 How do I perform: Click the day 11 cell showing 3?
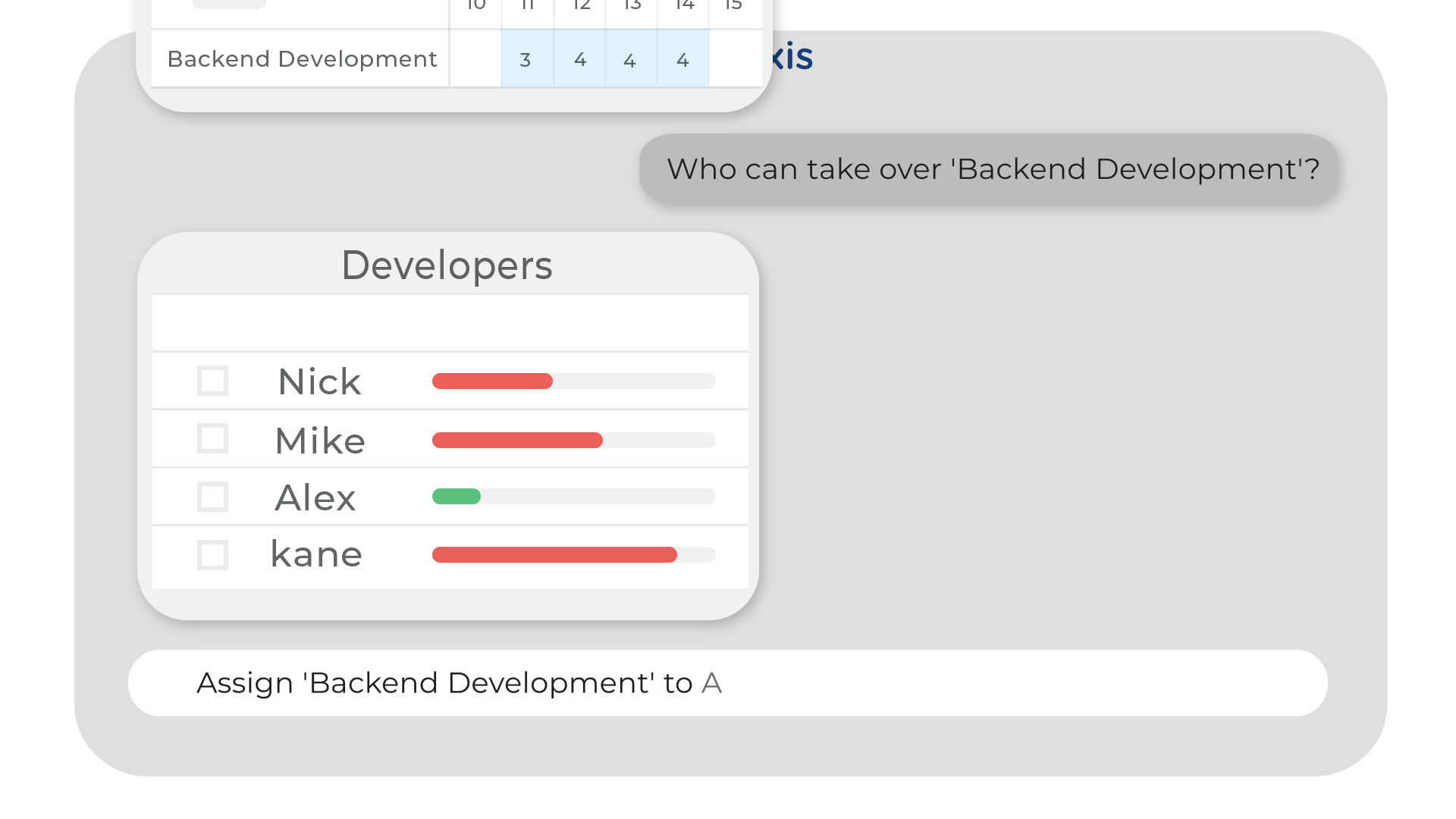pyautogui.click(x=526, y=59)
